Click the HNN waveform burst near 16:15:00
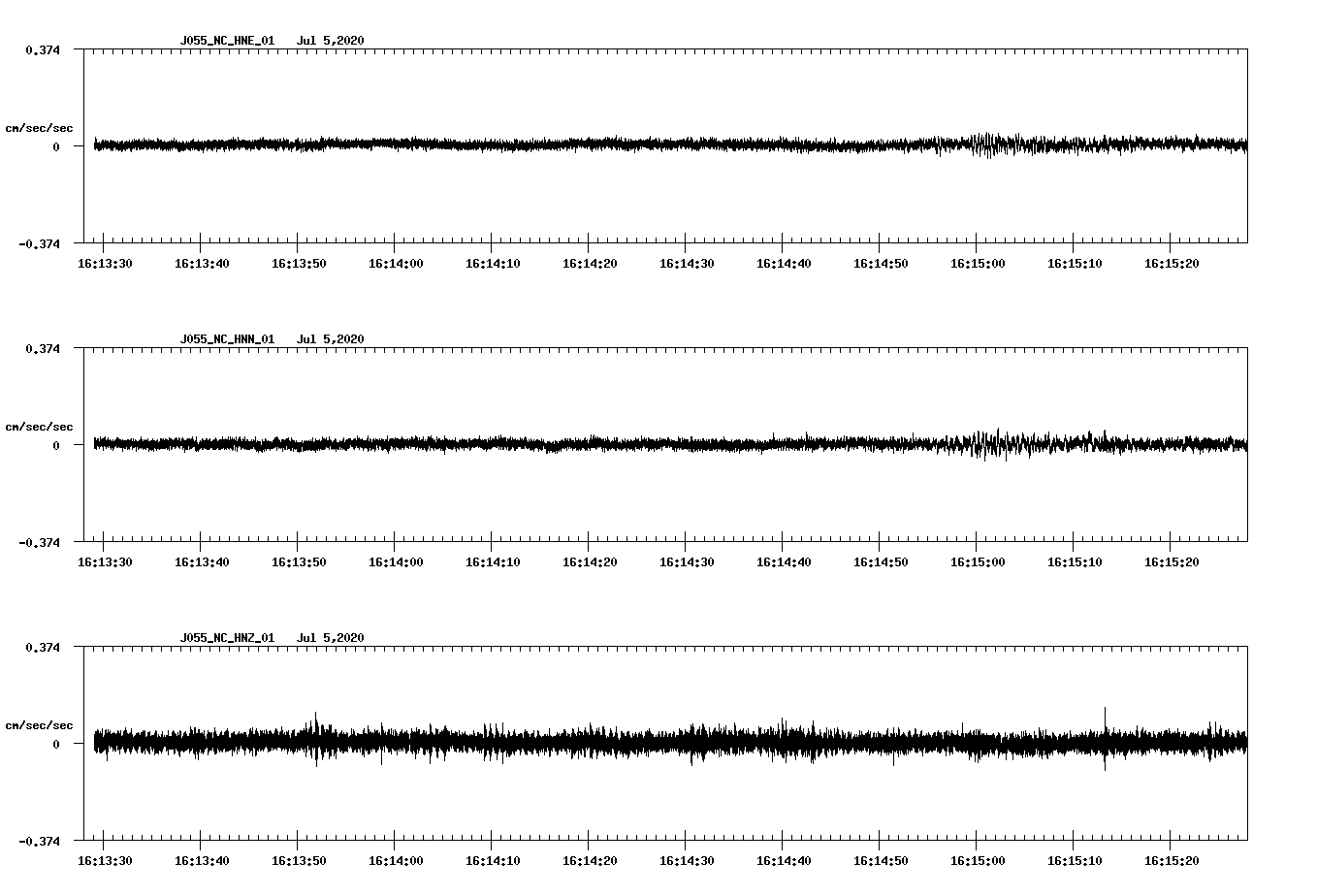 989,444
